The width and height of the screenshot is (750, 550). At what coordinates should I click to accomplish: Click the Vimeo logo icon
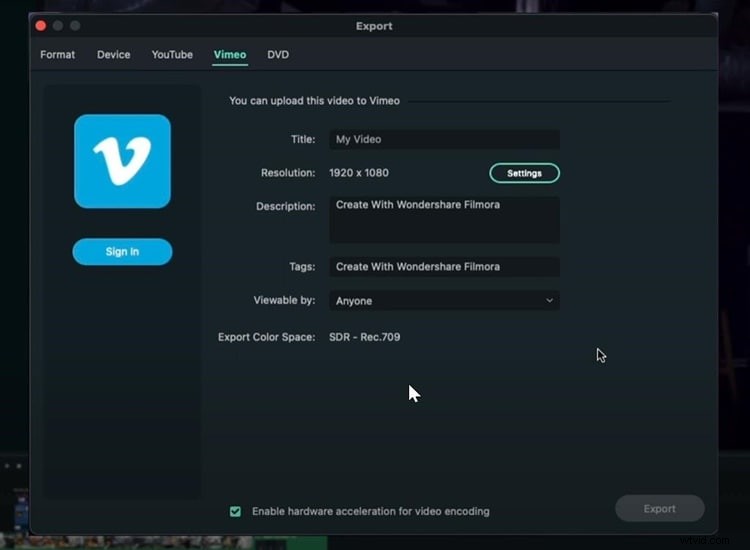[x=122, y=161]
